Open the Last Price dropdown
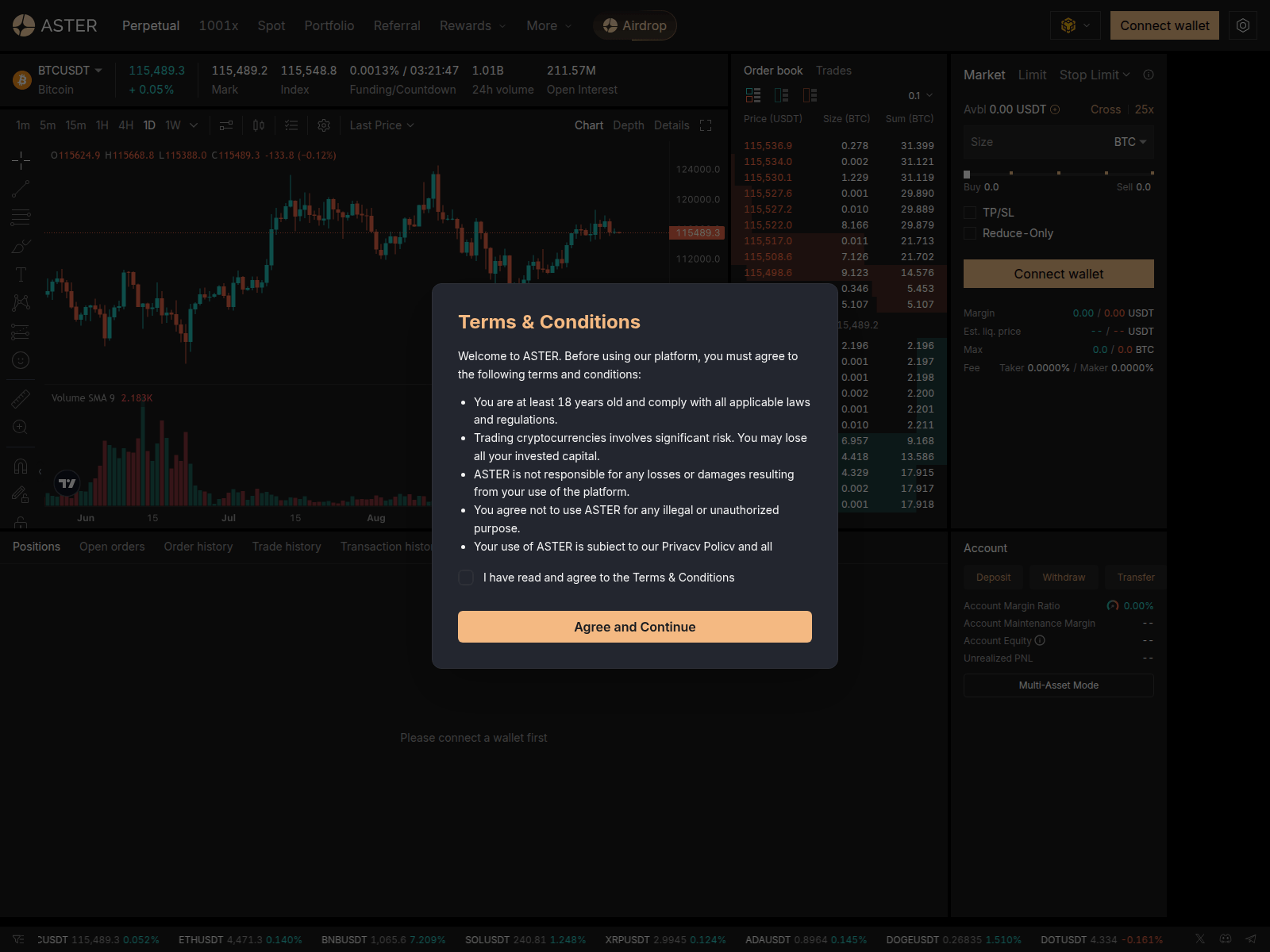The image size is (1270, 952). point(382,125)
